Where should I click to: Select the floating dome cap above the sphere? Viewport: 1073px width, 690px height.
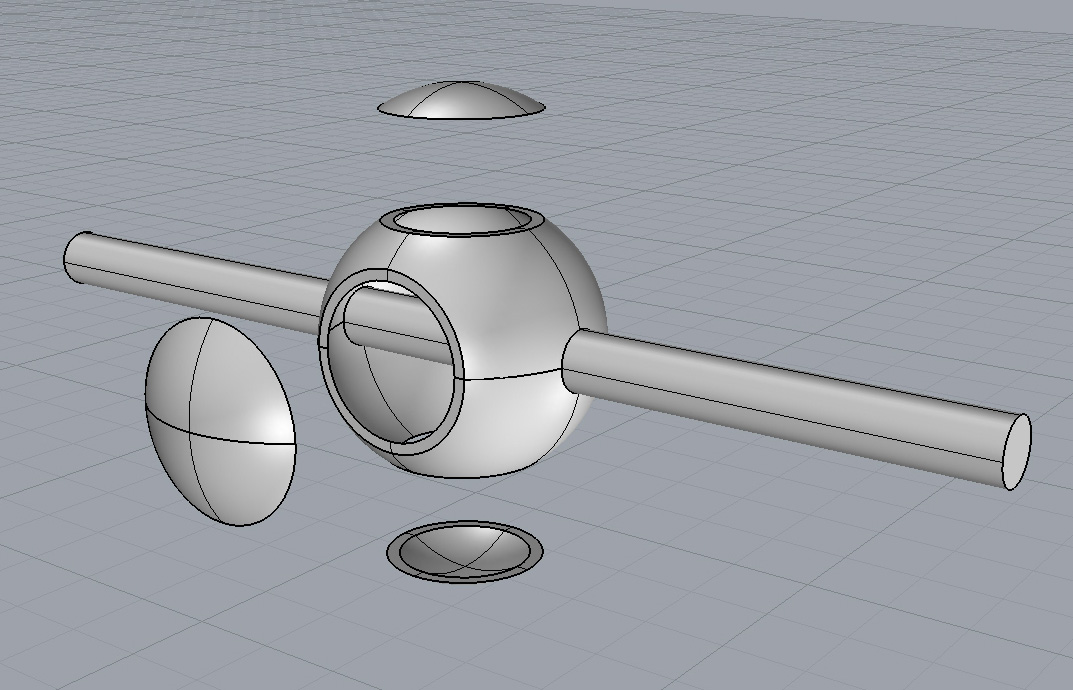tap(461, 100)
